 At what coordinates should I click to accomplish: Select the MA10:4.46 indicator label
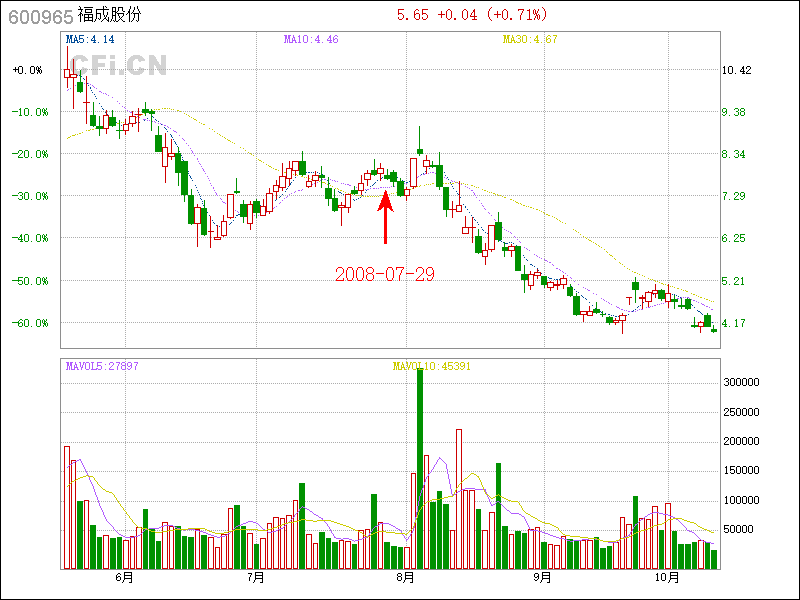click(311, 40)
